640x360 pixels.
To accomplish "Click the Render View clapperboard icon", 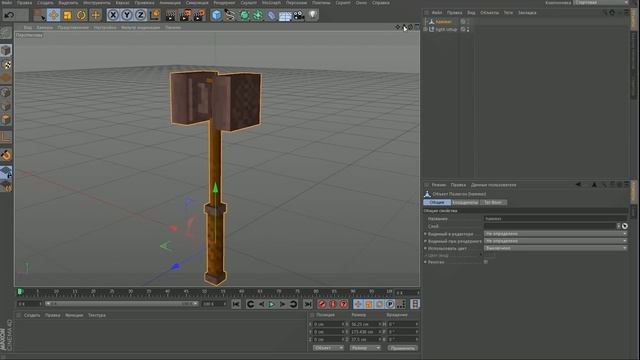I will (x=171, y=15).
